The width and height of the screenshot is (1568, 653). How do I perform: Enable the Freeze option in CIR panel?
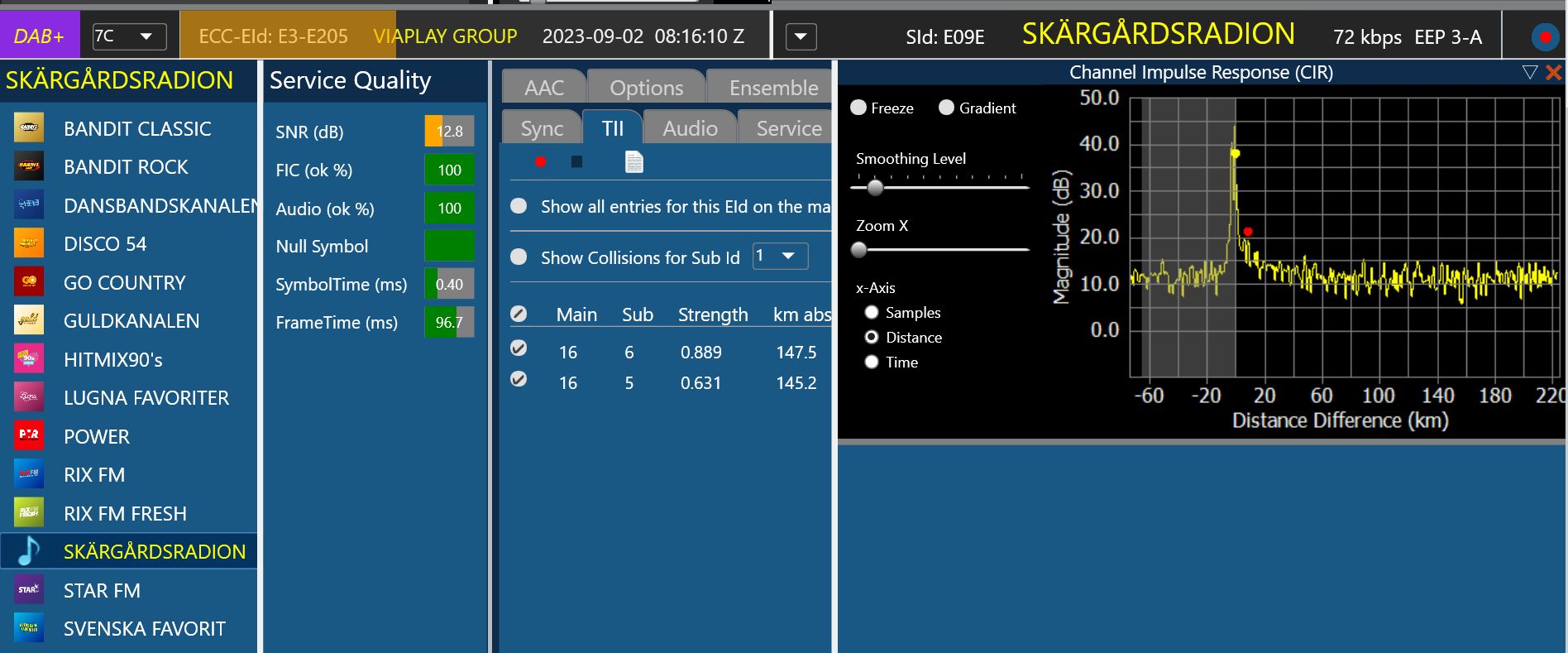pos(858,108)
